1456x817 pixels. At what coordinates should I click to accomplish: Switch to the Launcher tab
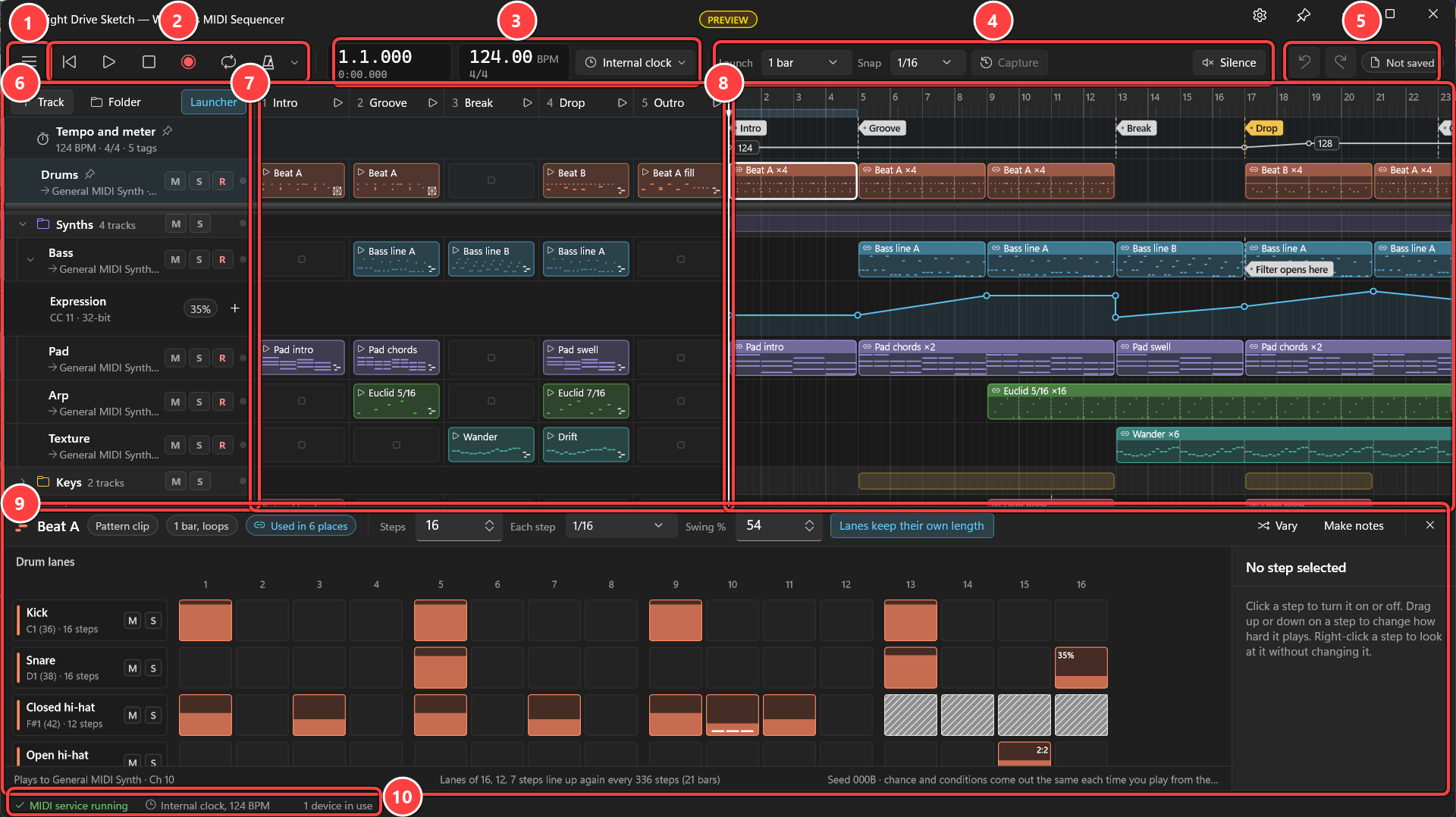pos(213,102)
